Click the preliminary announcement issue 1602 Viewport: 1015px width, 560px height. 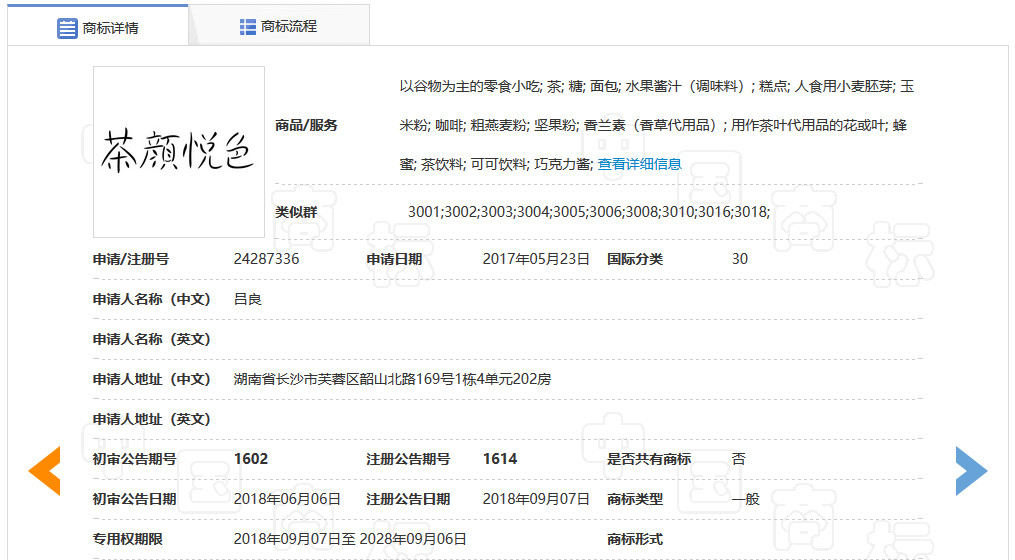251,459
